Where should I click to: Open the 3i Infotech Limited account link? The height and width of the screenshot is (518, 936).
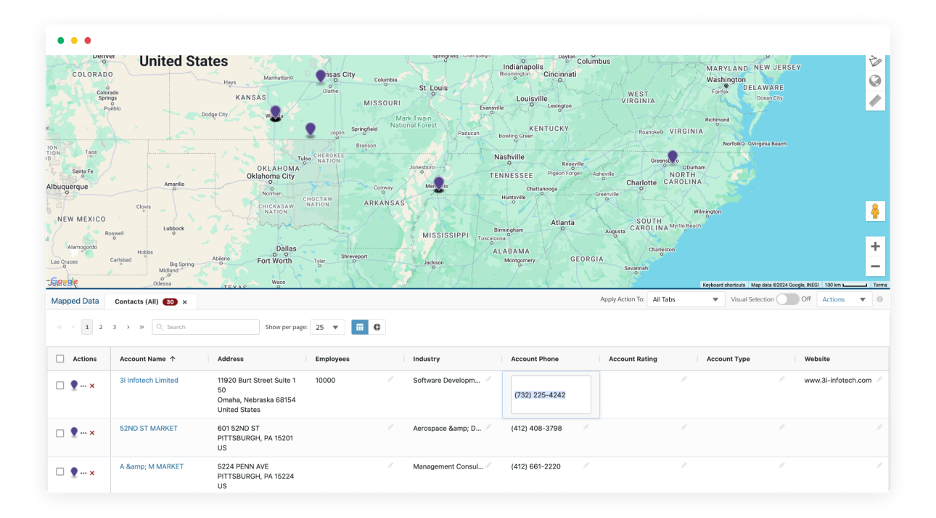pos(149,380)
